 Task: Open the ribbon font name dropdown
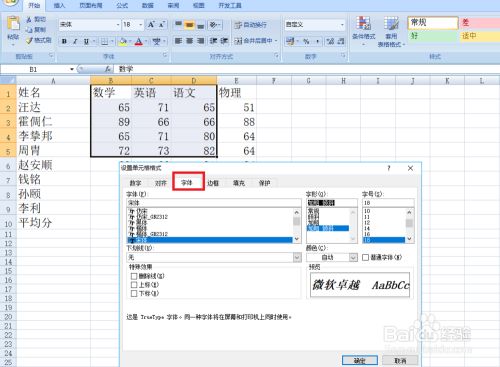pyautogui.click(x=118, y=25)
